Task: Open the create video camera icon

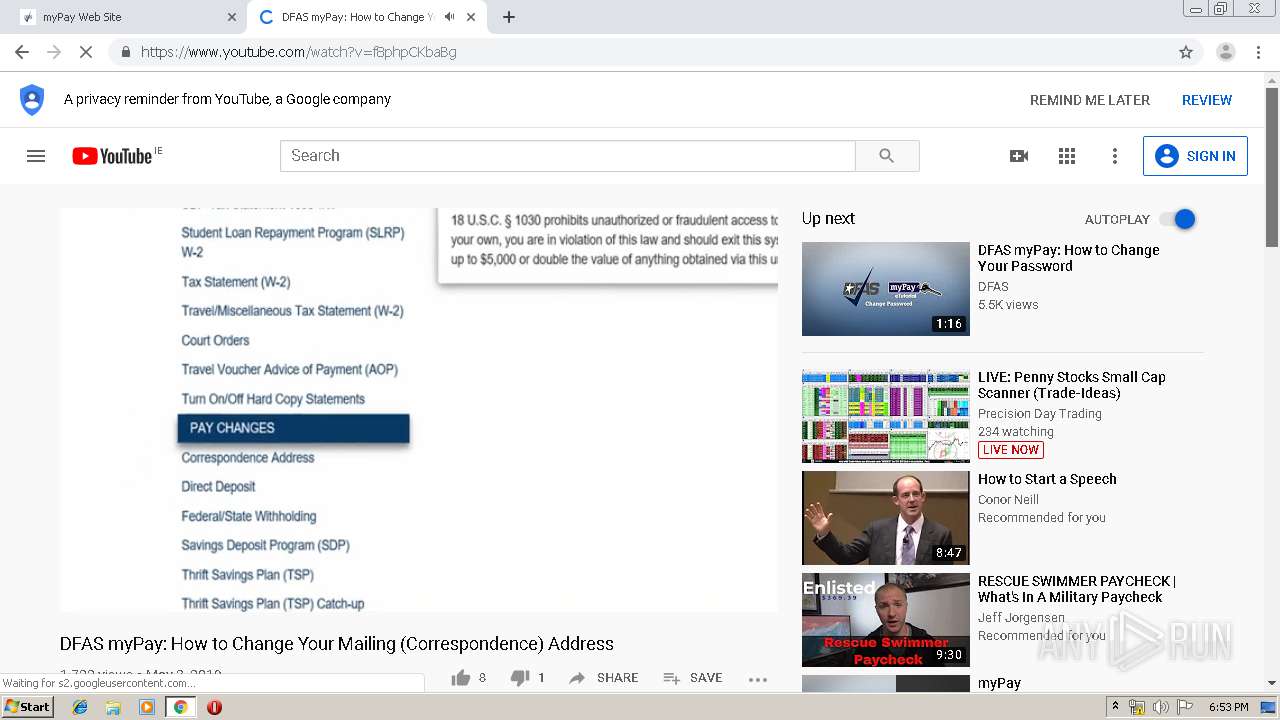Action: click(x=1019, y=156)
